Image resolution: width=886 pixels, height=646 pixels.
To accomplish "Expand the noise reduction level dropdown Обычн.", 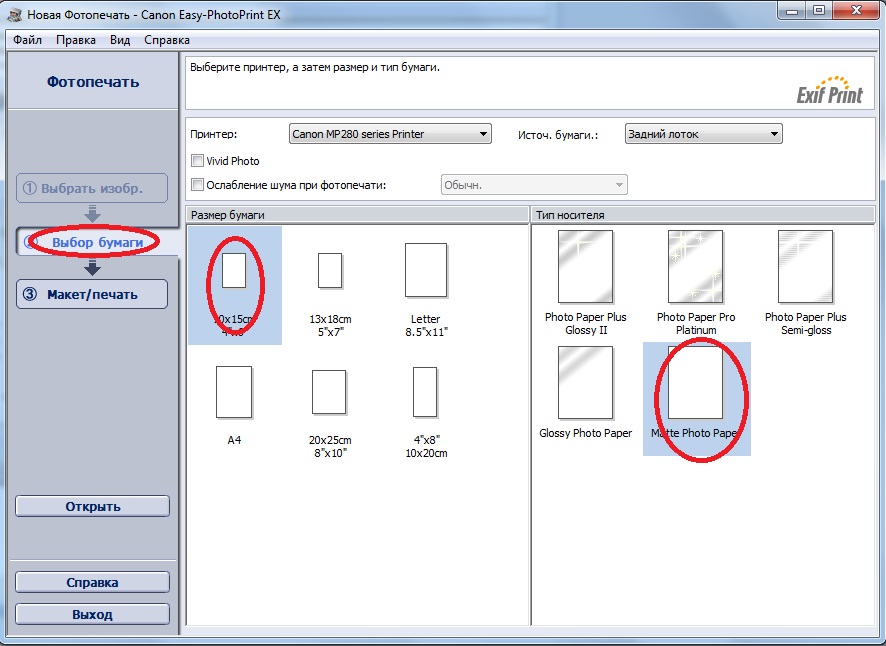I will 534,185.
